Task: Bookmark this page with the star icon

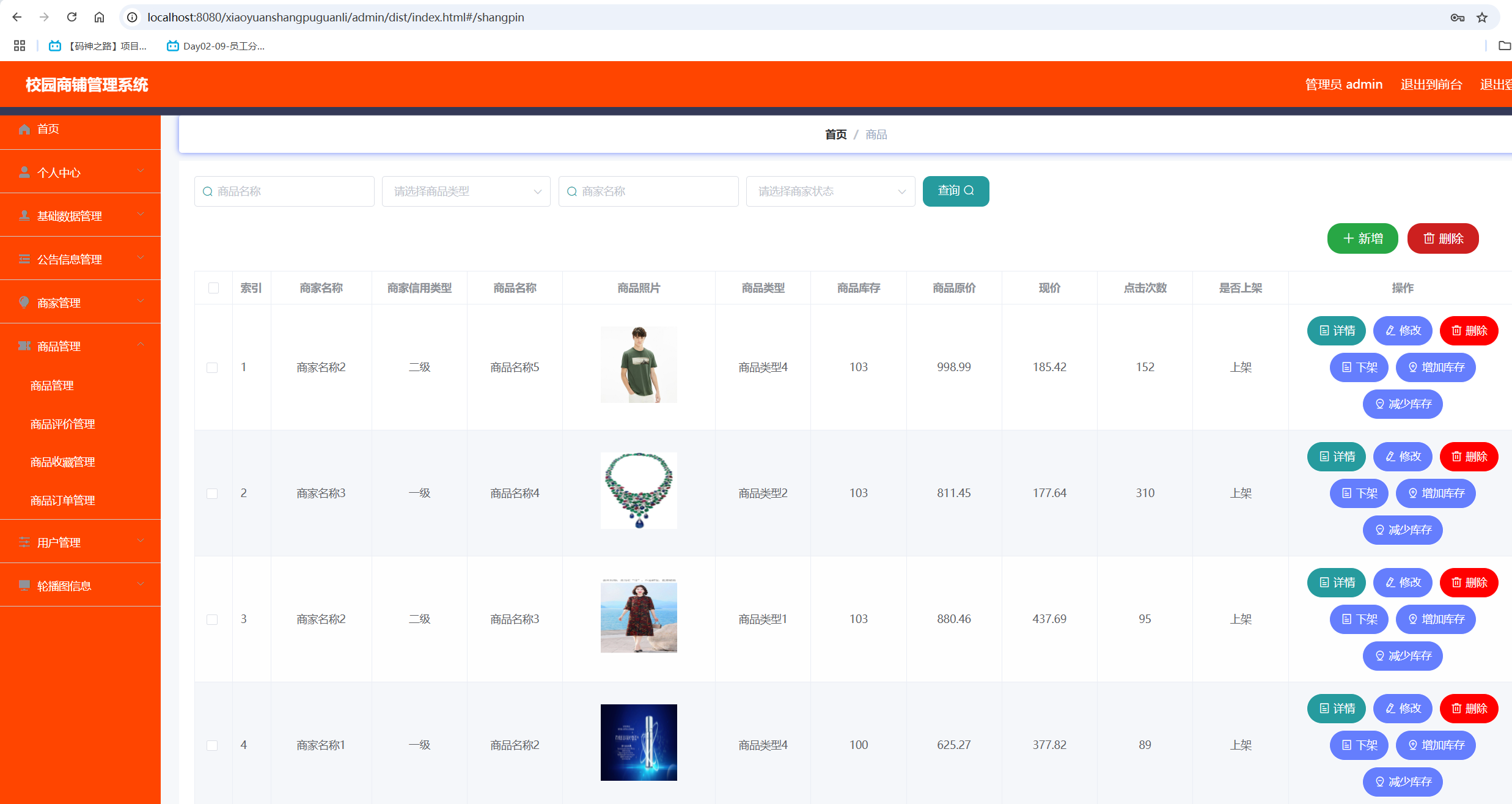Action: (x=1482, y=18)
